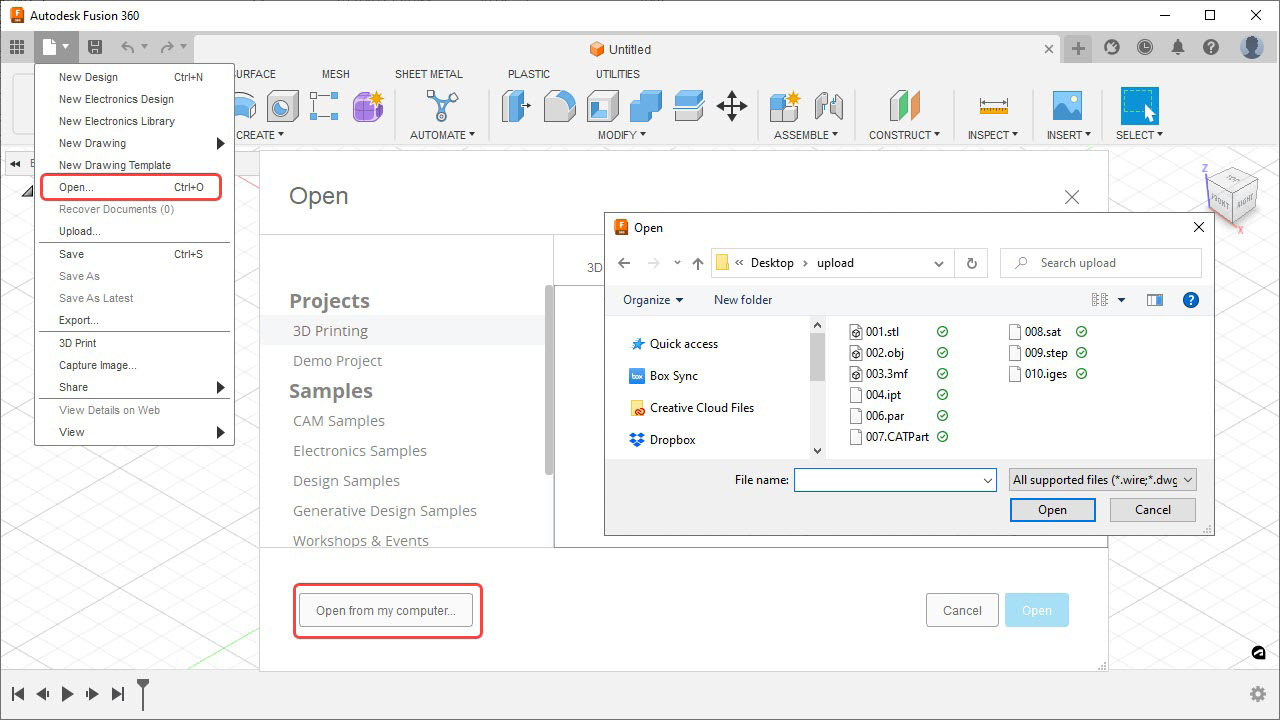Click Cancel in the Fusion Open panel
1280x720 pixels.
pos(962,610)
